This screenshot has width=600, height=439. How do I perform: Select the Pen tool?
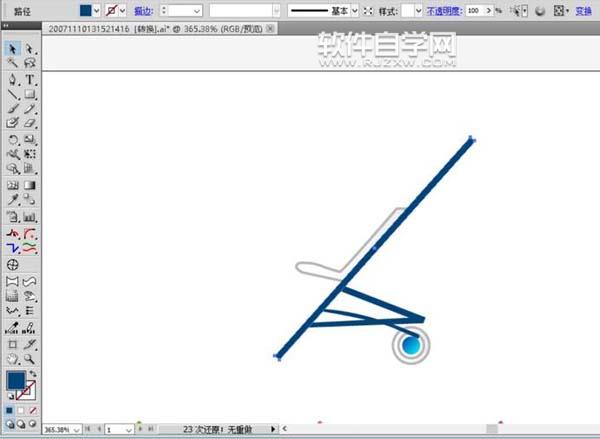coord(13,80)
